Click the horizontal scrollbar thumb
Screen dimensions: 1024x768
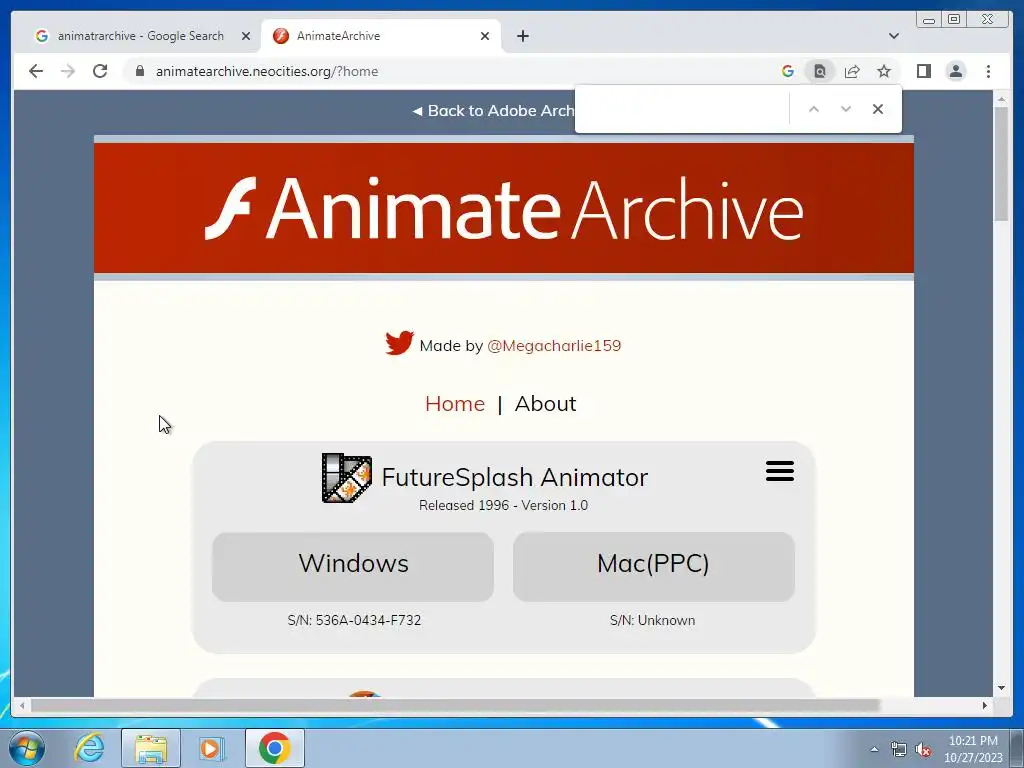(x=455, y=705)
